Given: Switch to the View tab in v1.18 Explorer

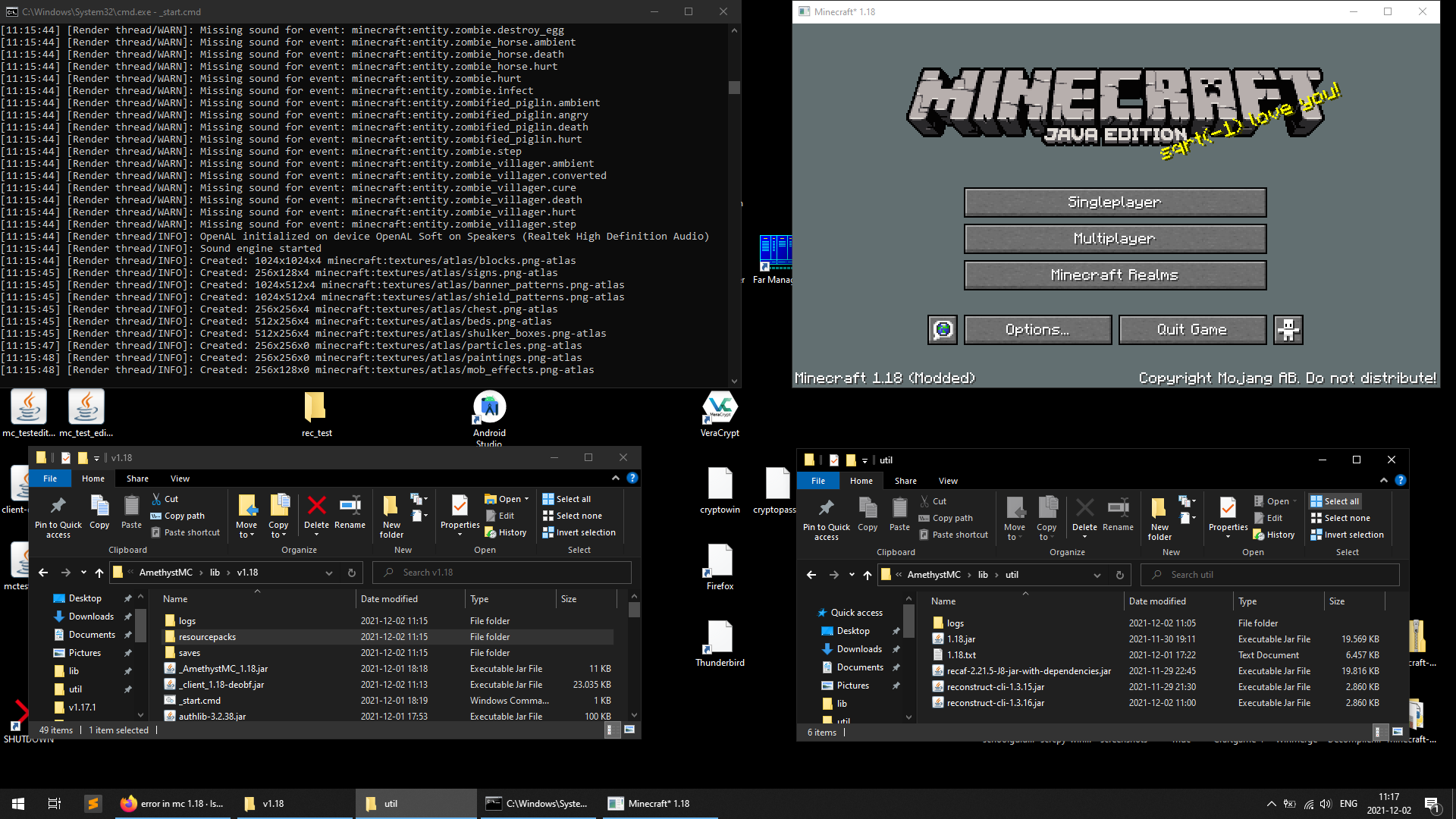Looking at the screenshot, I should coord(180,478).
